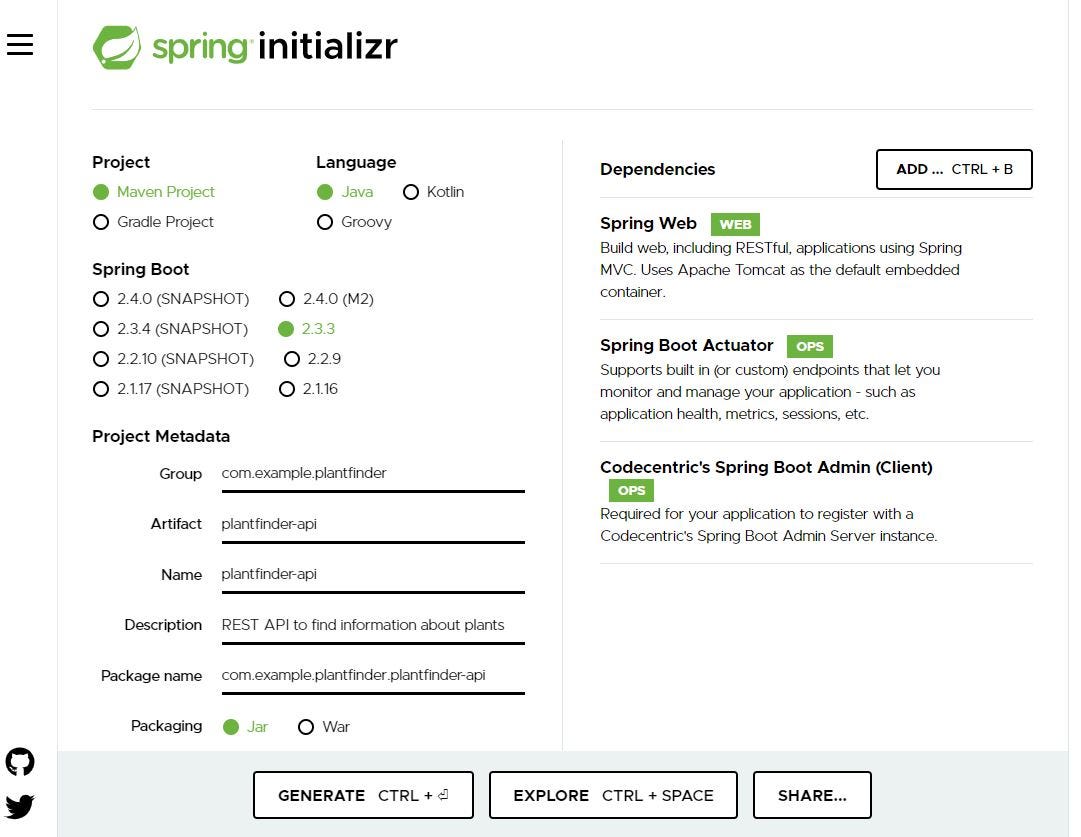Select Spring Boot 2.4.0 (M2)
Image resolution: width=1081 pixels, height=837 pixels.
[326, 299]
